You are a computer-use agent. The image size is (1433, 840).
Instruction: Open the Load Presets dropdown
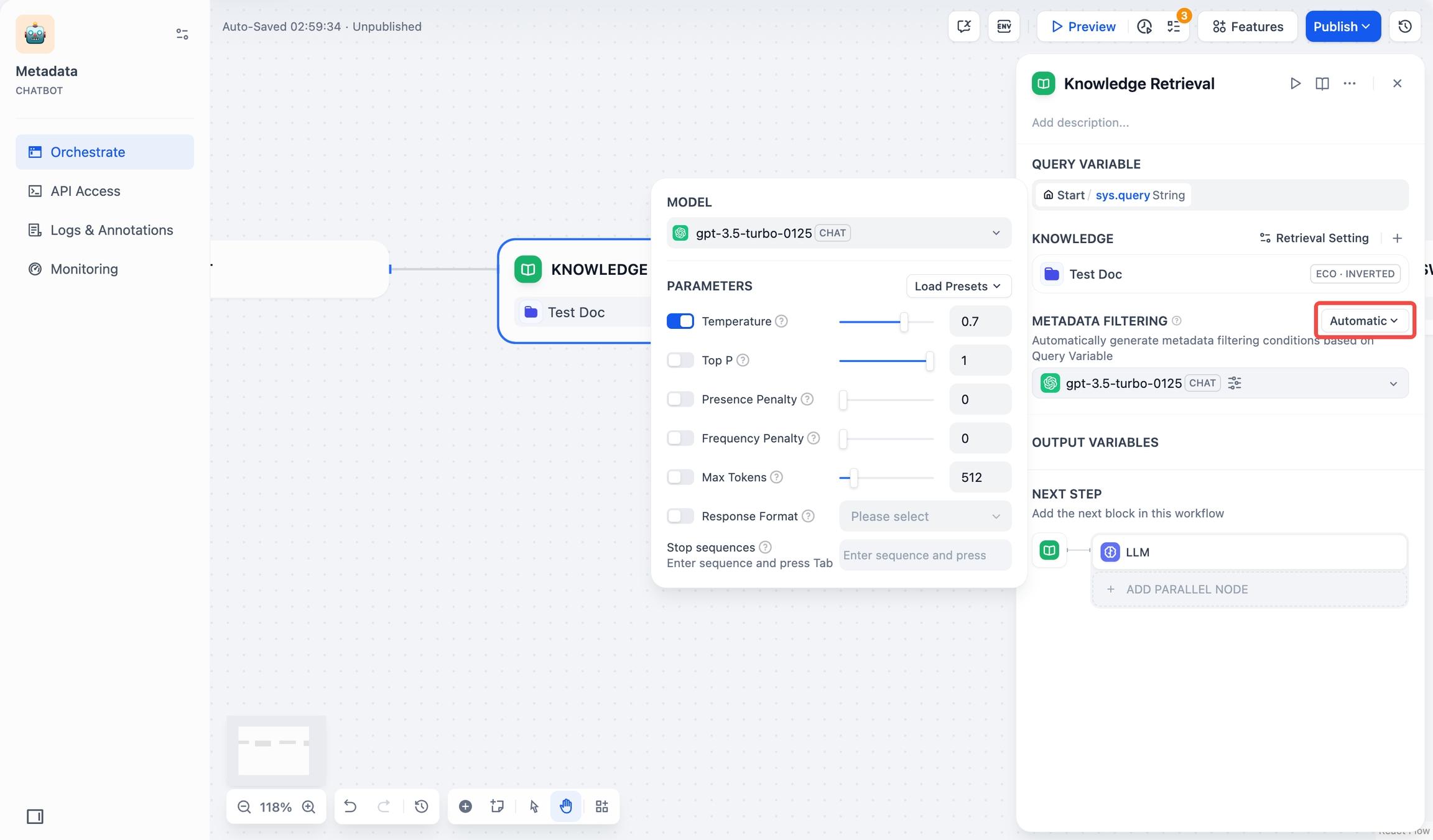click(958, 286)
